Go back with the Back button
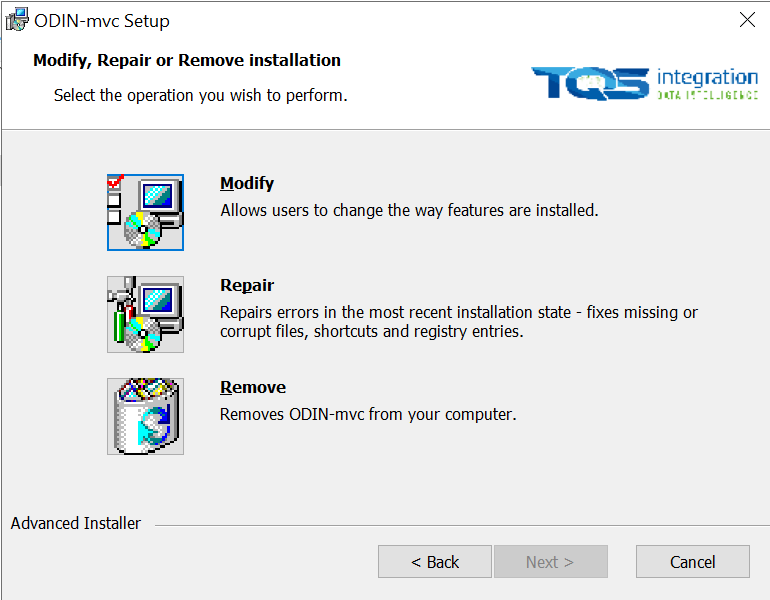 (434, 562)
